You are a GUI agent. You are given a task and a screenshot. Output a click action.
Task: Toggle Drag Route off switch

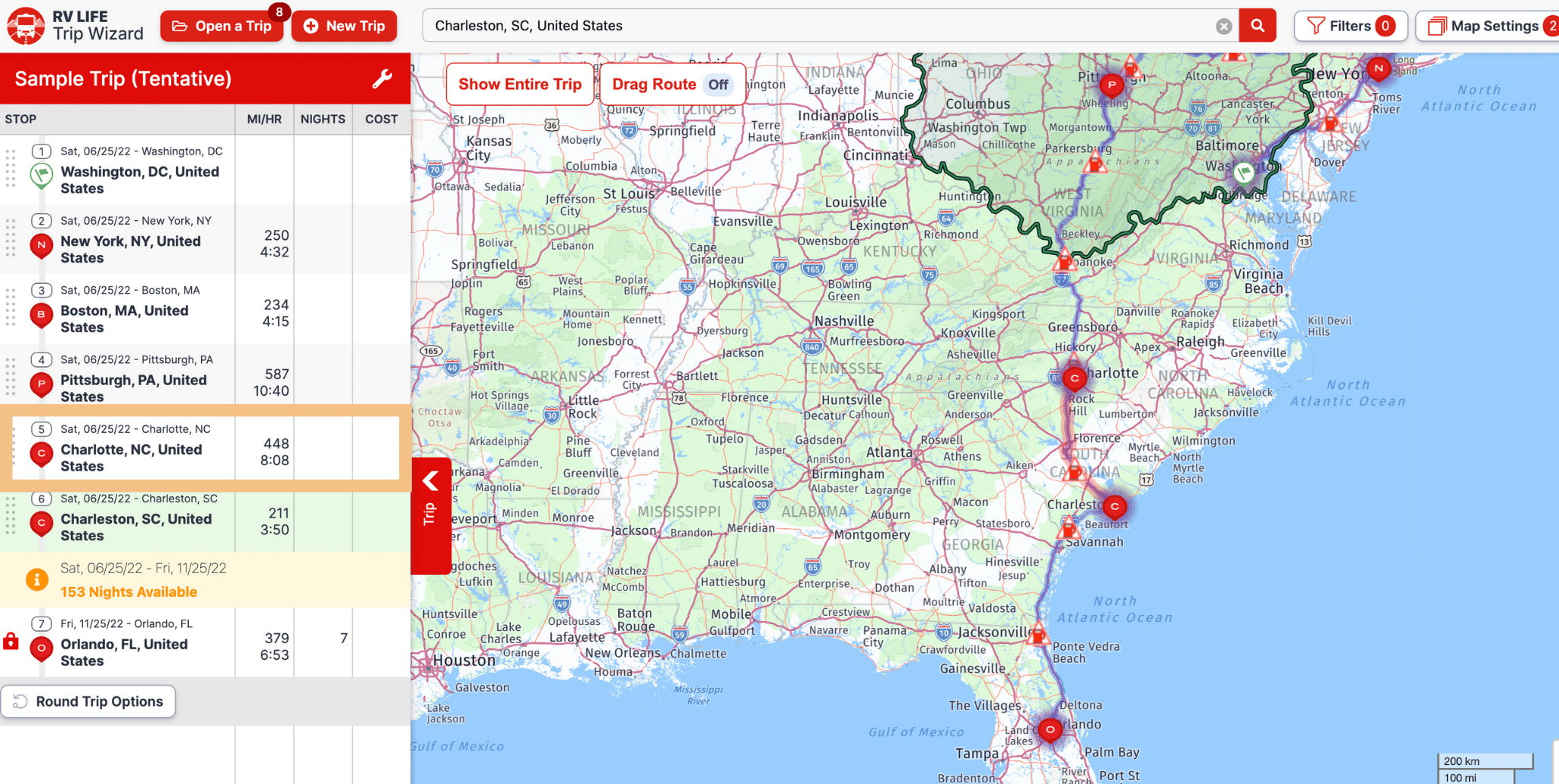(x=718, y=84)
